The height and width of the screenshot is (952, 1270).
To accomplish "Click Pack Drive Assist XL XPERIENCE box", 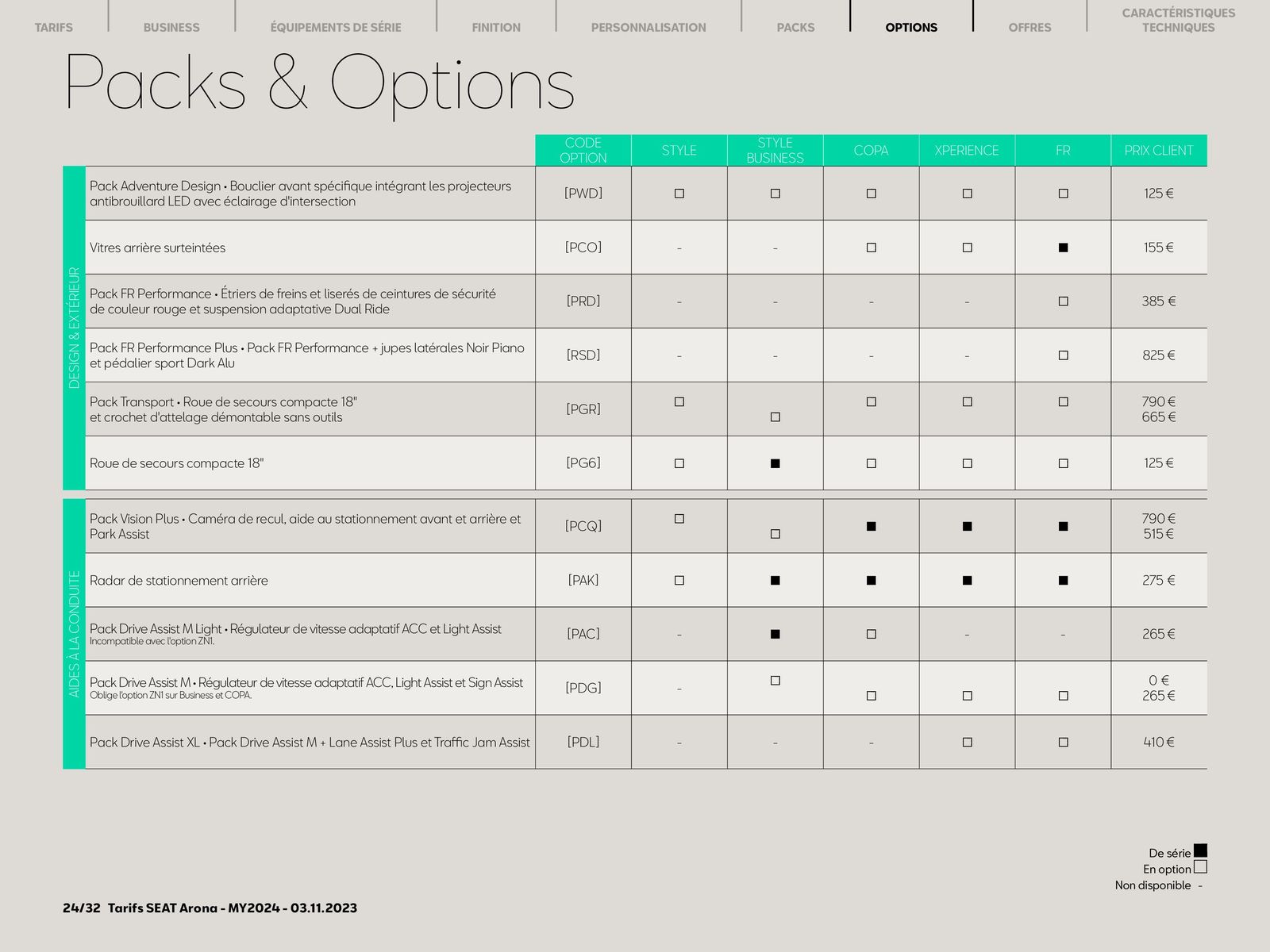I will tap(967, 743).
